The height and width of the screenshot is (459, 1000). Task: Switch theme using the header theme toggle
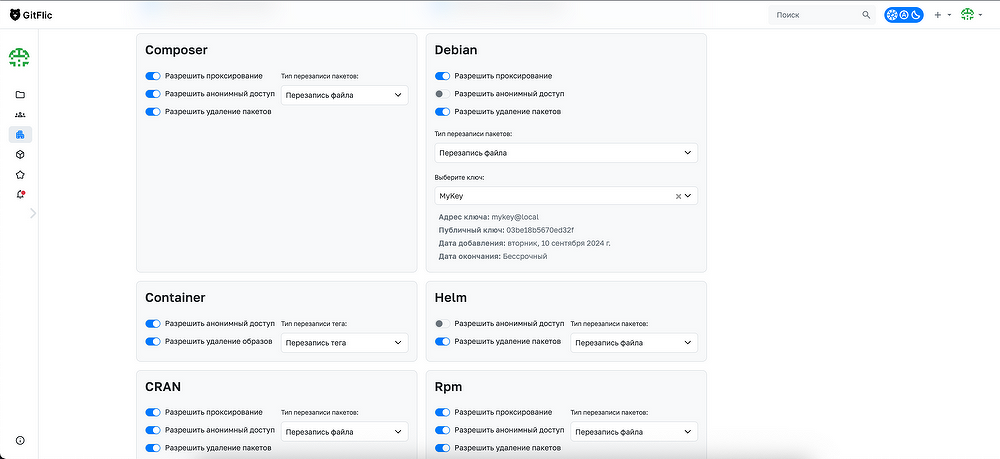coord(904,15)
